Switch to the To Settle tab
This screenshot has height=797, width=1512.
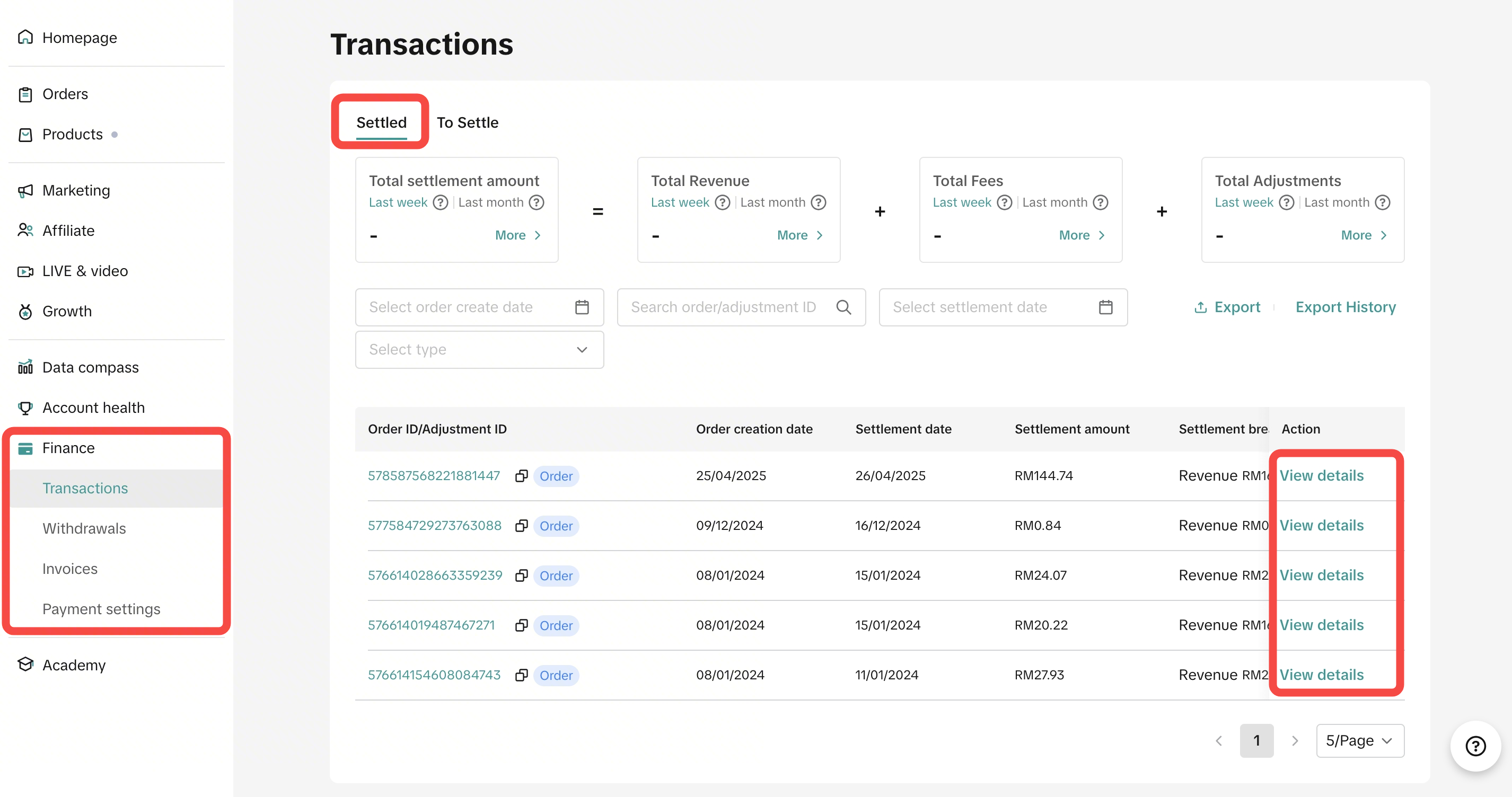467,122
